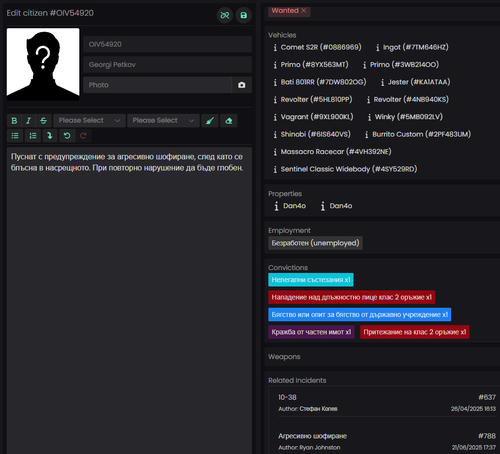
Task: Click the eraser clear-format icon
Action: 229,121
